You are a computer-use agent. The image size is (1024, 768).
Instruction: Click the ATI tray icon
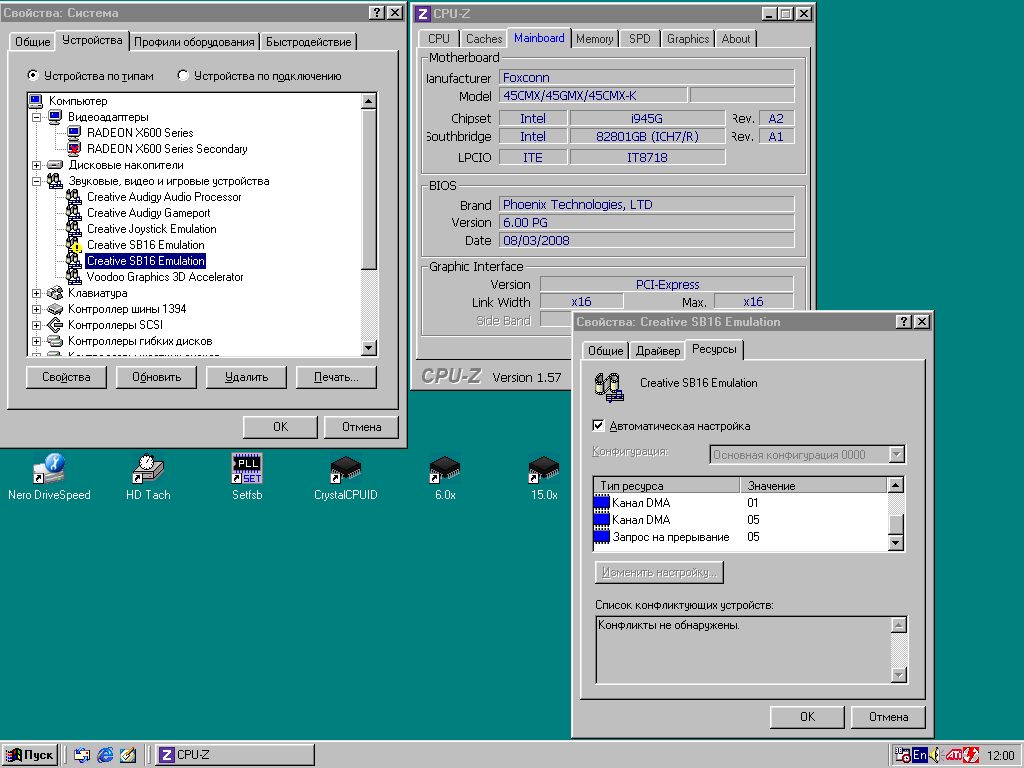(x=955, y=755)
